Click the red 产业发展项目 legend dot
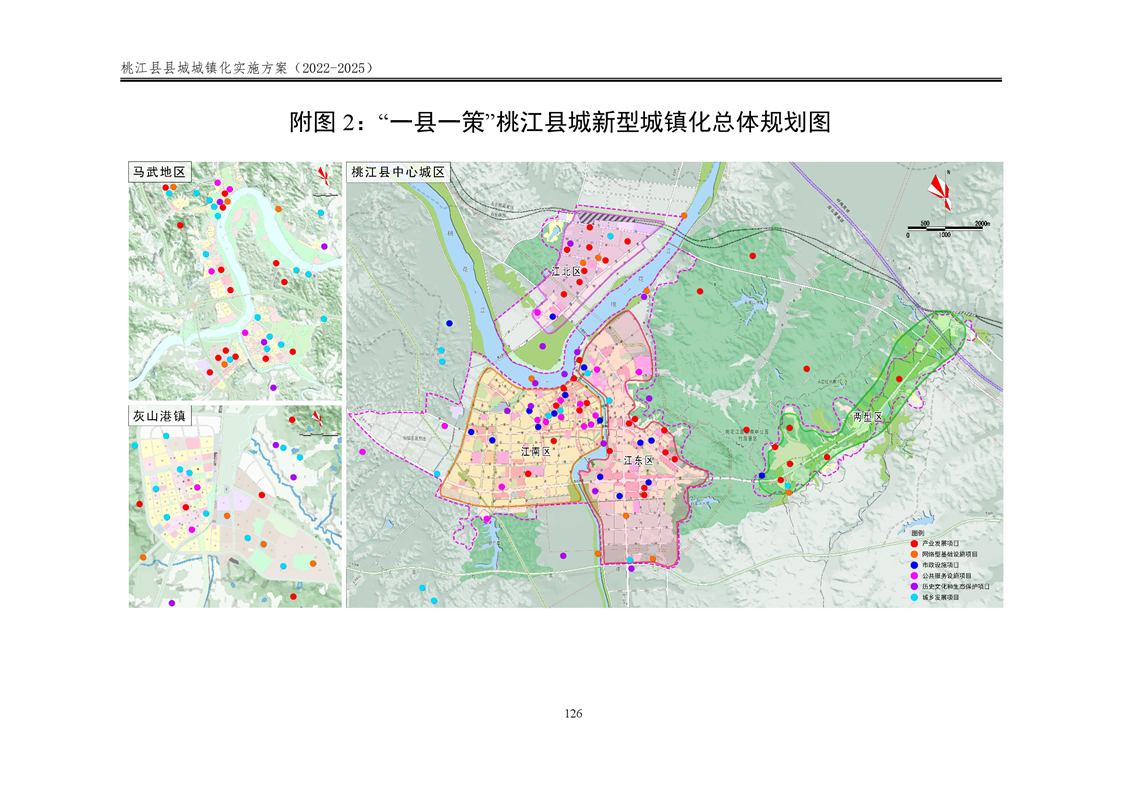Screen dimensions: 1122x793 914,542
